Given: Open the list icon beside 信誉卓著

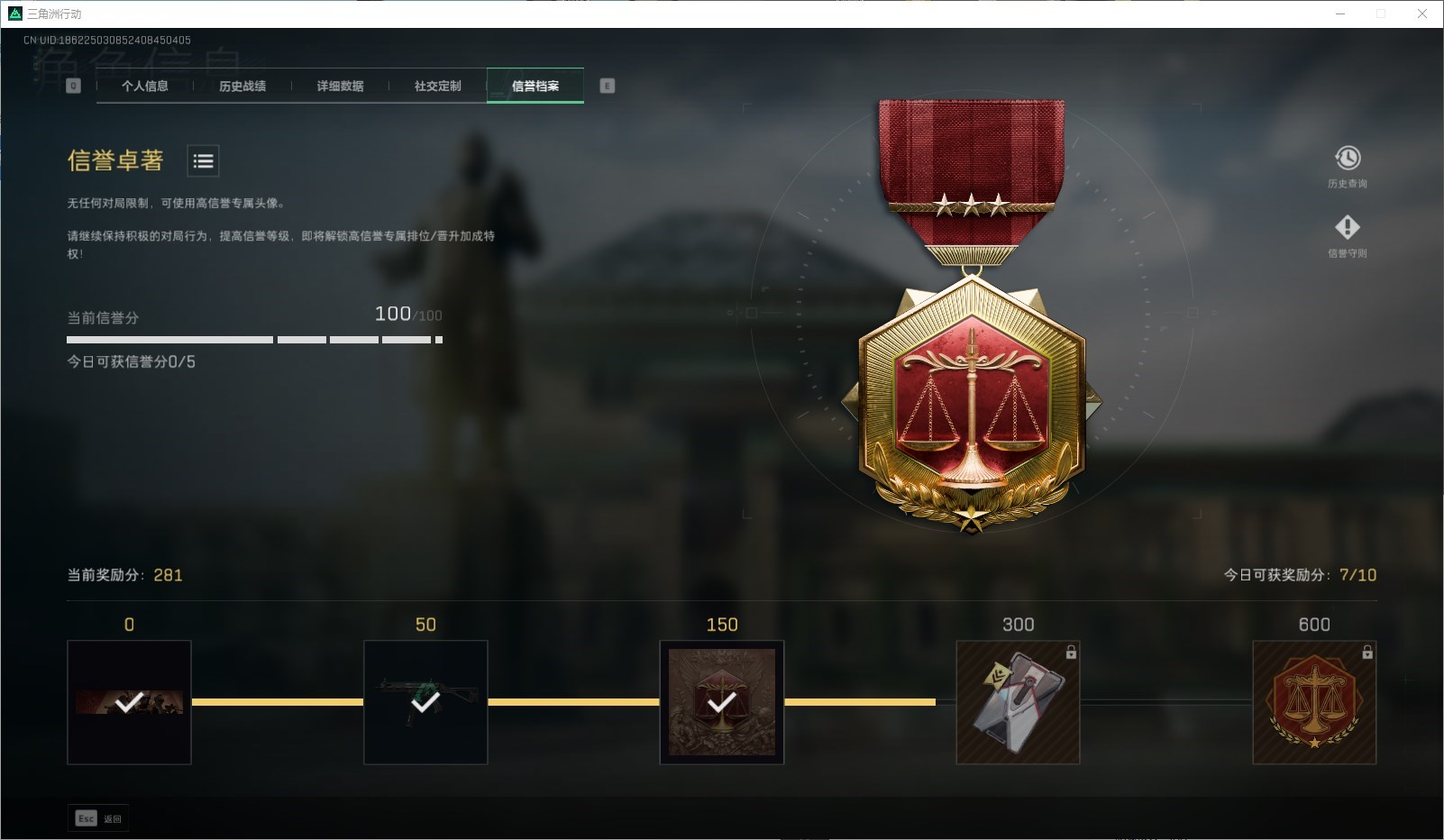Looking at the screenshot, I should click(203, 161).
